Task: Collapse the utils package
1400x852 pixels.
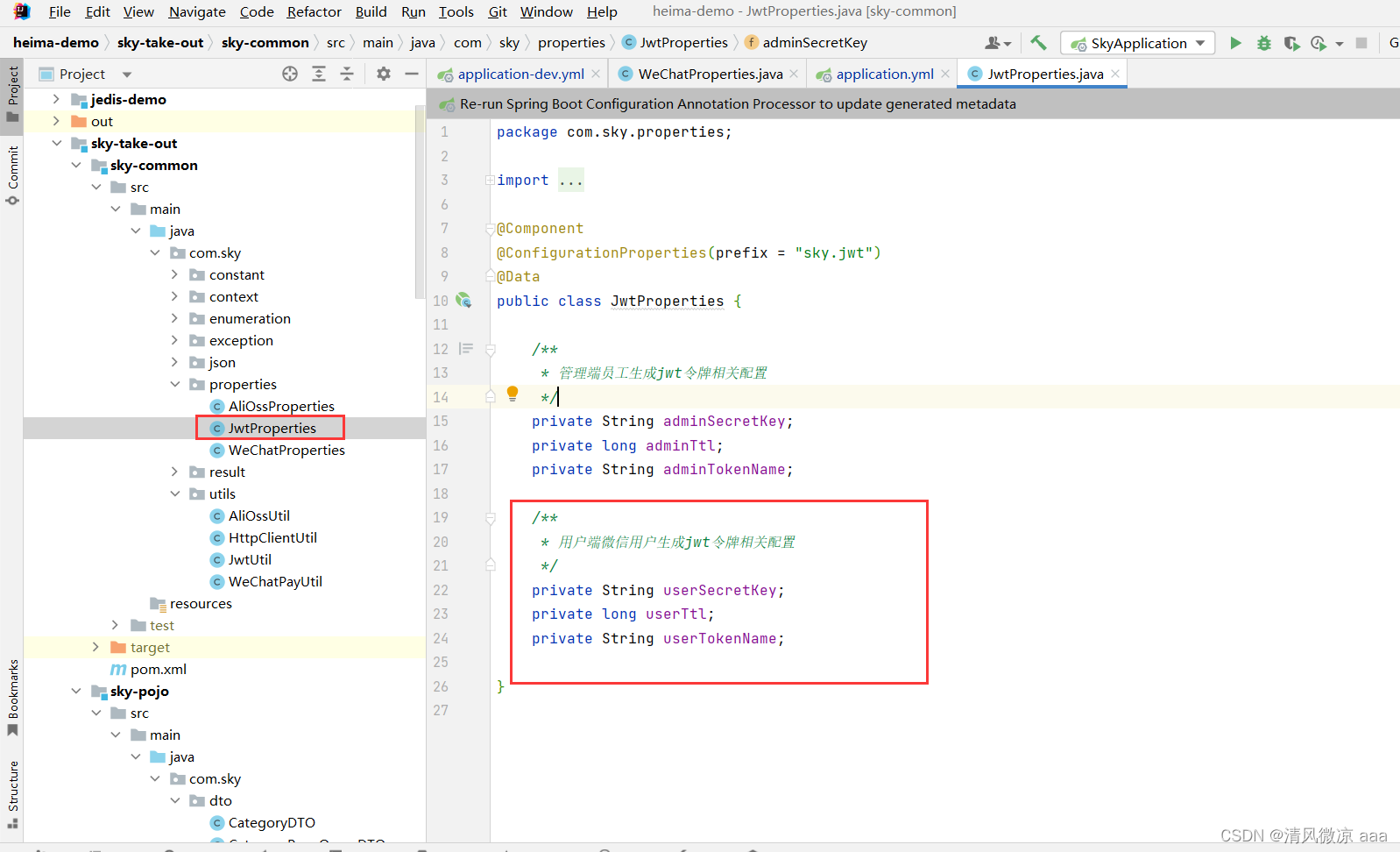Action: click(174, 493)
